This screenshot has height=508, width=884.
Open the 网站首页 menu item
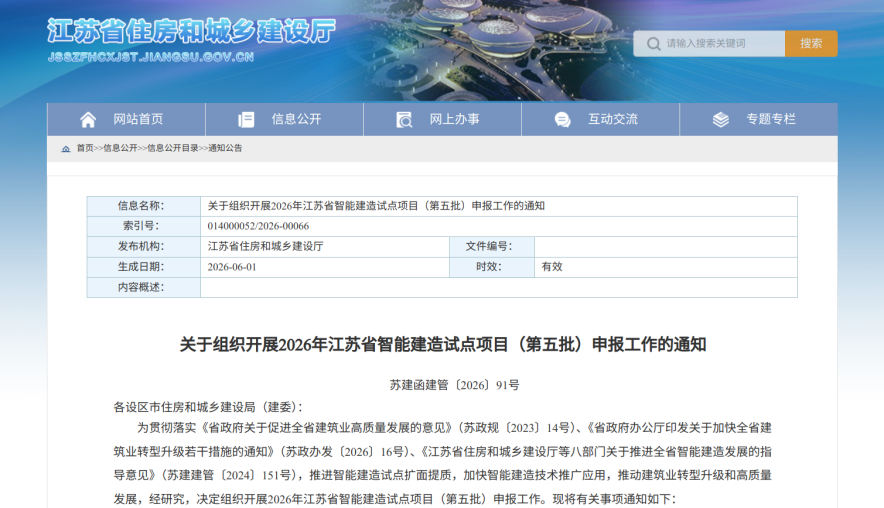pyautogui.click(x=126, y=120)
